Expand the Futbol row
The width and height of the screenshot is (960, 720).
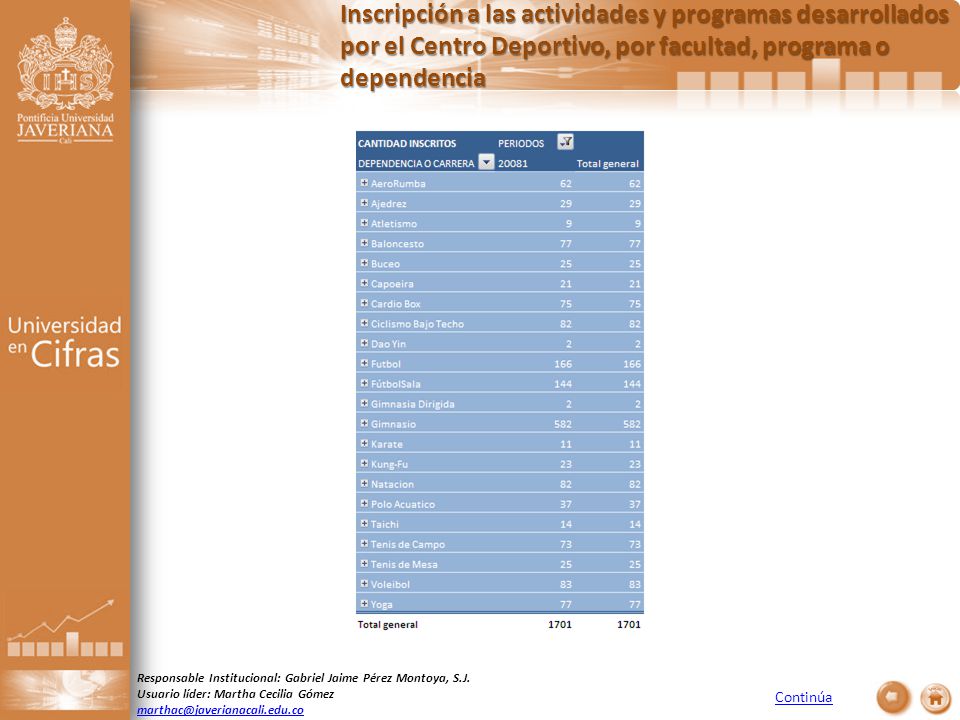(x=364, y=363)
